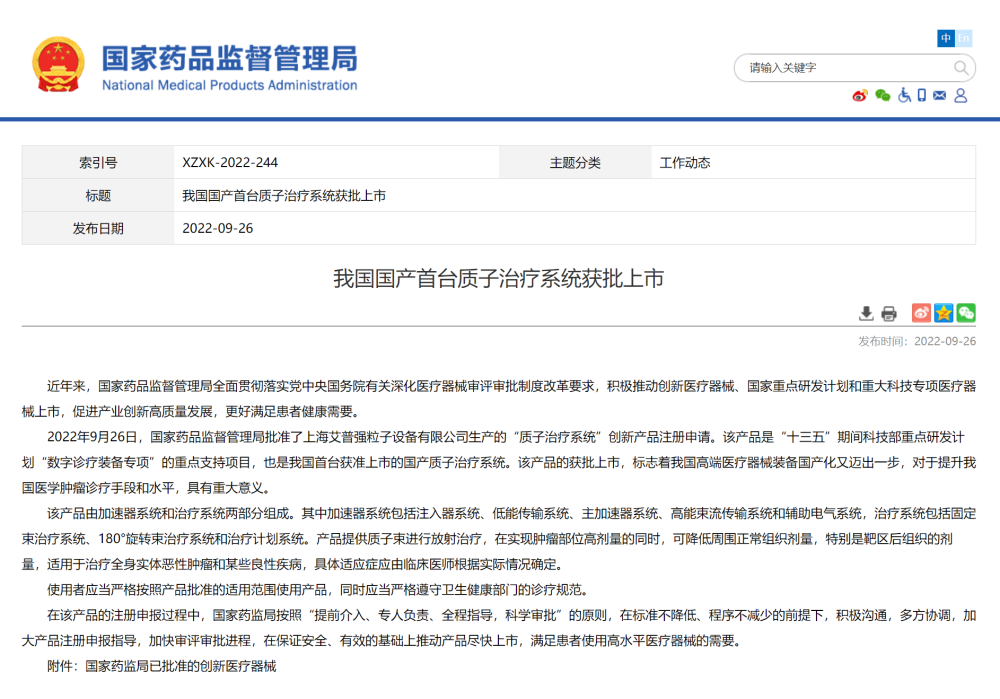Click the 主题分类 label cell

(x=575, y=163)
